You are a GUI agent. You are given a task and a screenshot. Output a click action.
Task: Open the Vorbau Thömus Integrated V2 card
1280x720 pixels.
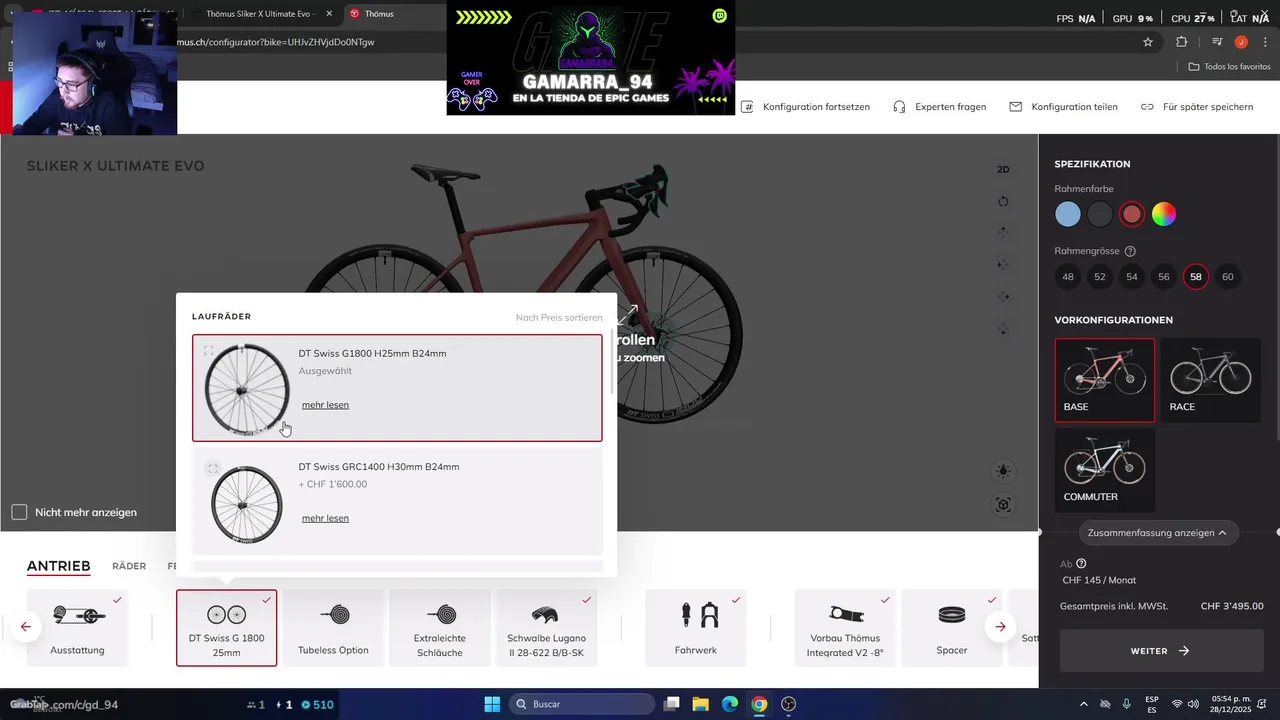pos(845,628)
